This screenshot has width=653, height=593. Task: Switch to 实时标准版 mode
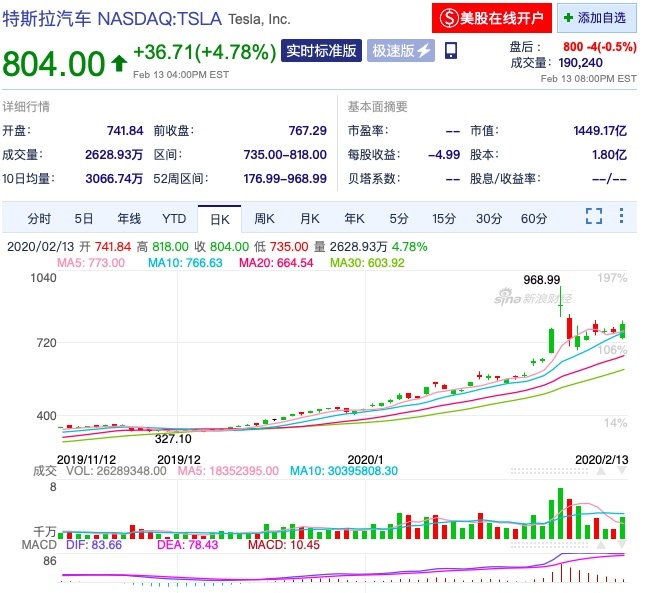pos(321,51)
